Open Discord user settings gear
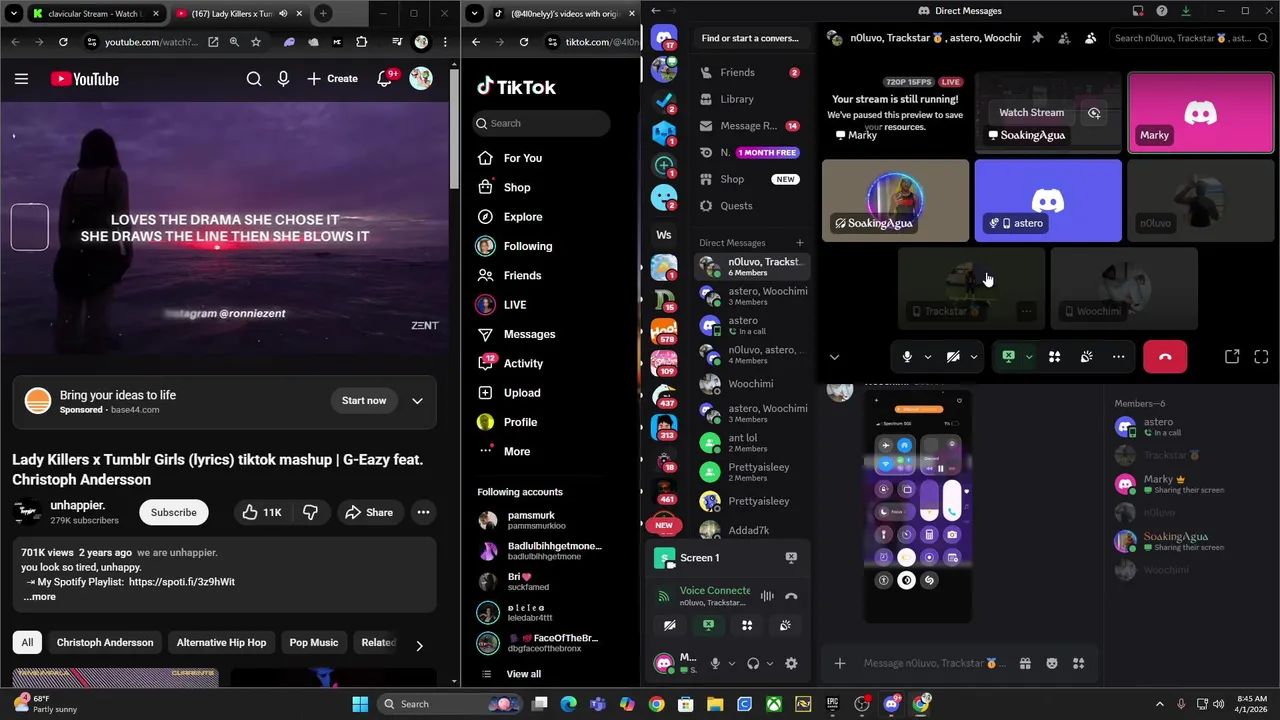 point(791,663)
